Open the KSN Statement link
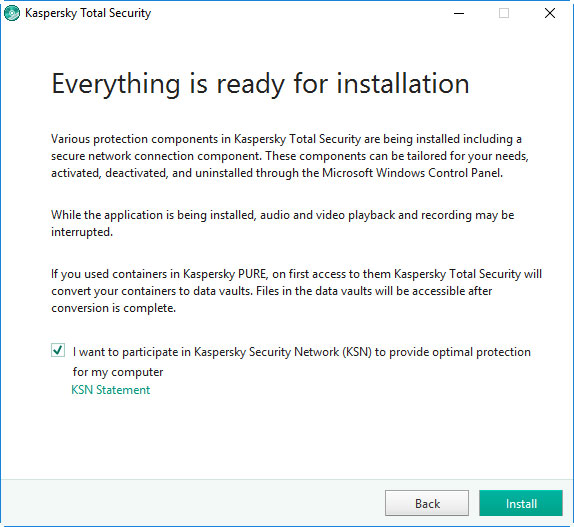This screenshot has width=574, height=527. click(x=111, y=390)
